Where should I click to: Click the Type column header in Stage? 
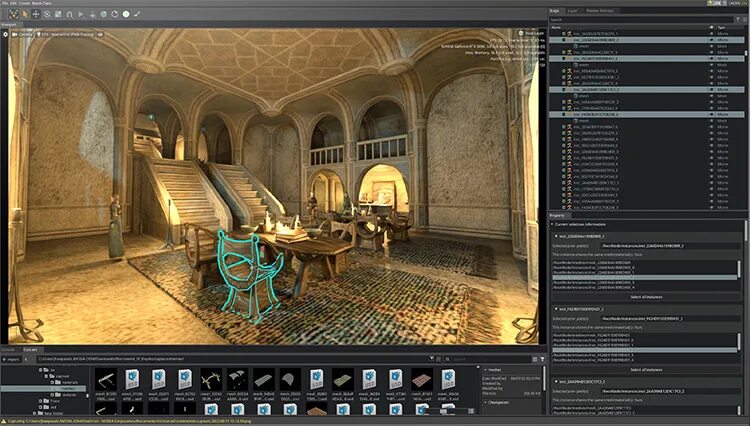pos(721,28)
